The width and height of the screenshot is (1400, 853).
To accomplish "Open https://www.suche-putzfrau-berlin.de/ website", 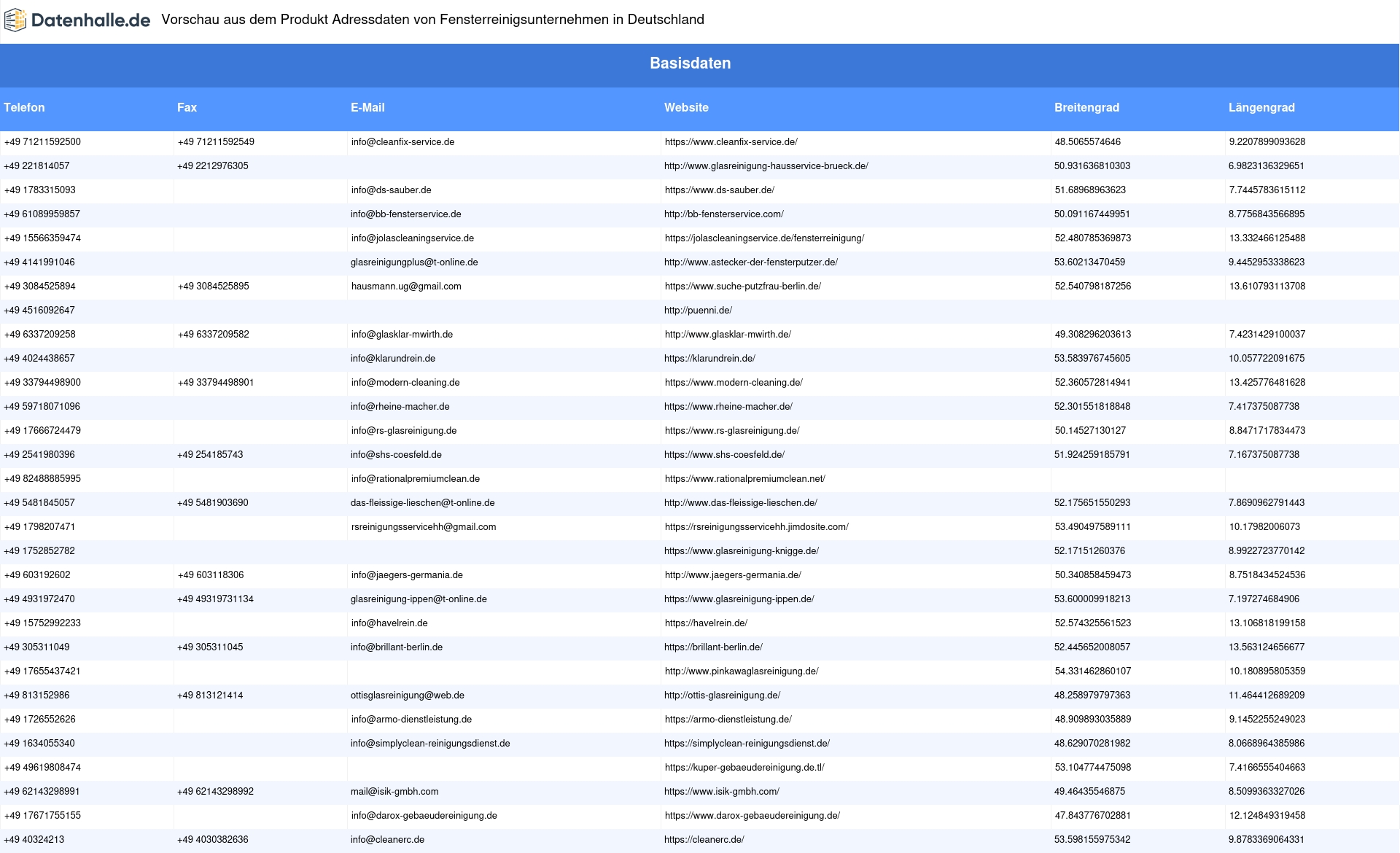I will pos(743,287).
